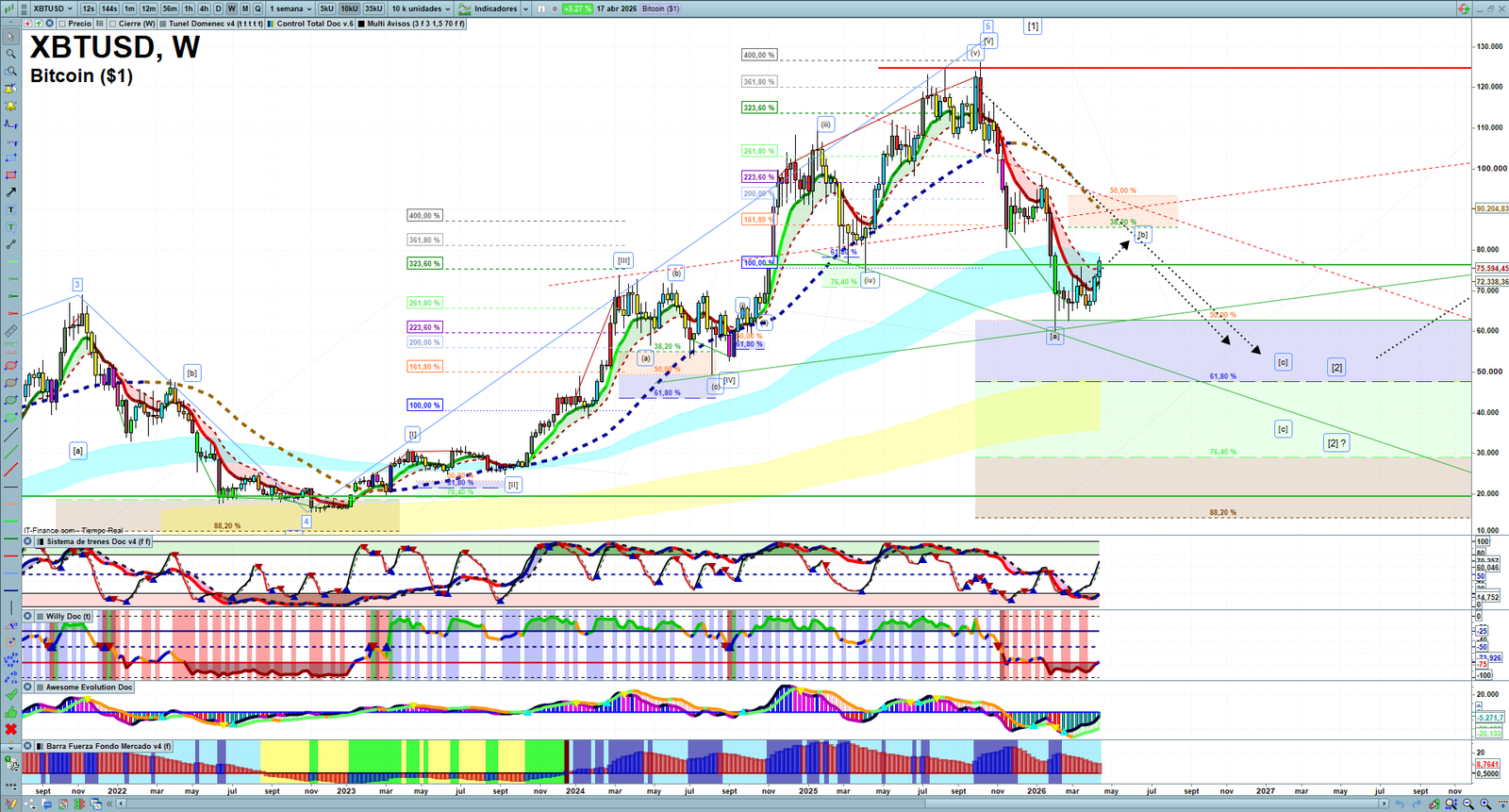Image resolution: width=1509 pixels, height=812 pixels.
Task: Open the Precio list settings icon
Action: (x=99, y=24)
